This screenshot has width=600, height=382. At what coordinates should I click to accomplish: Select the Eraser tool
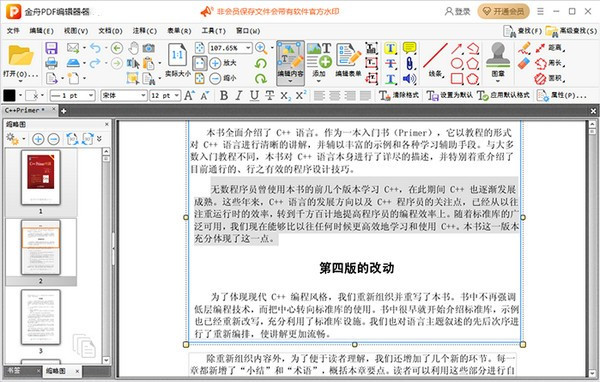tap(524, 63)
